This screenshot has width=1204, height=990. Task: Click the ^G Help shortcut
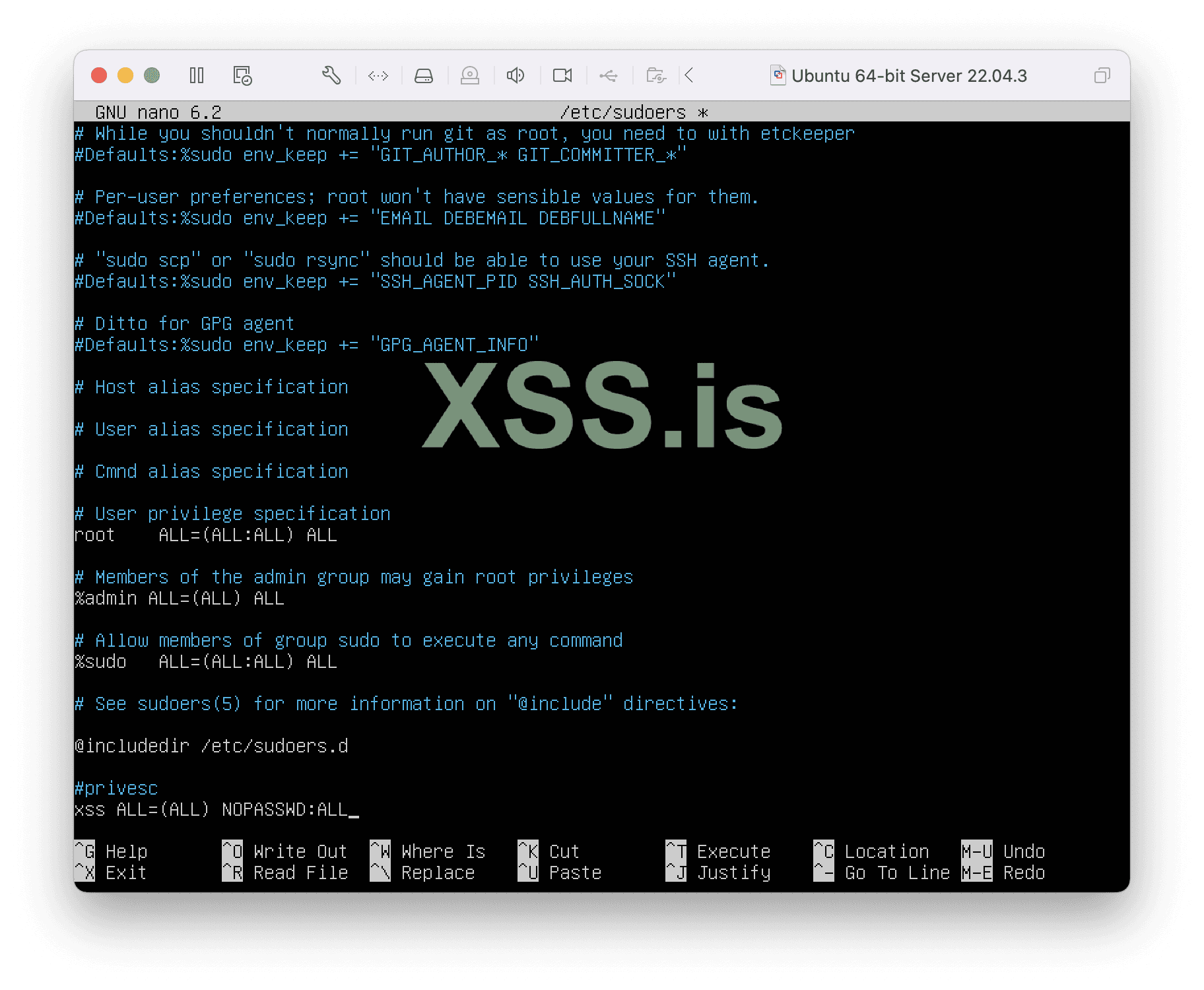pyautogui.click(x=111, y=851)
